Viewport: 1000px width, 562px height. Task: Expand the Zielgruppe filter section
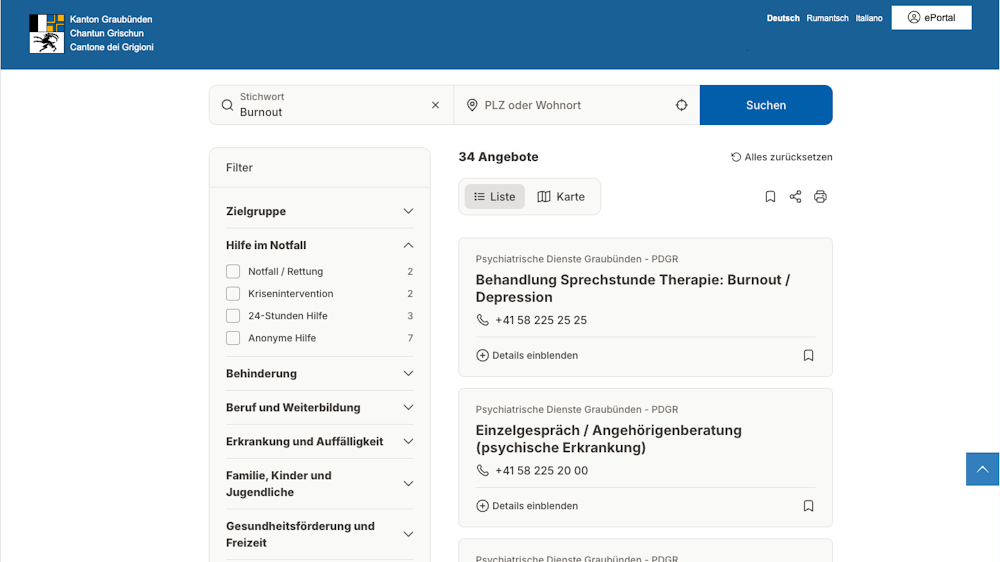click(320, 211)
